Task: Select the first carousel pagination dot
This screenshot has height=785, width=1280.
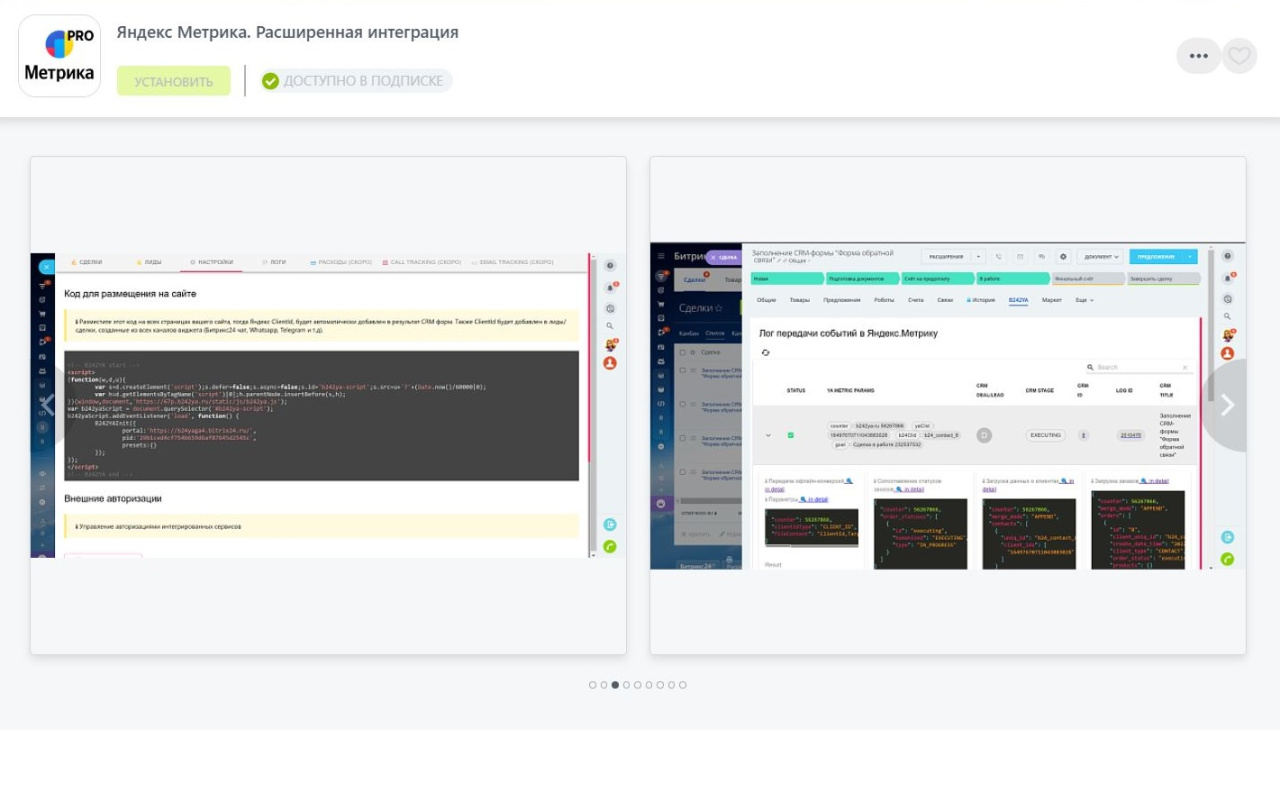Action: pos(593,685)
